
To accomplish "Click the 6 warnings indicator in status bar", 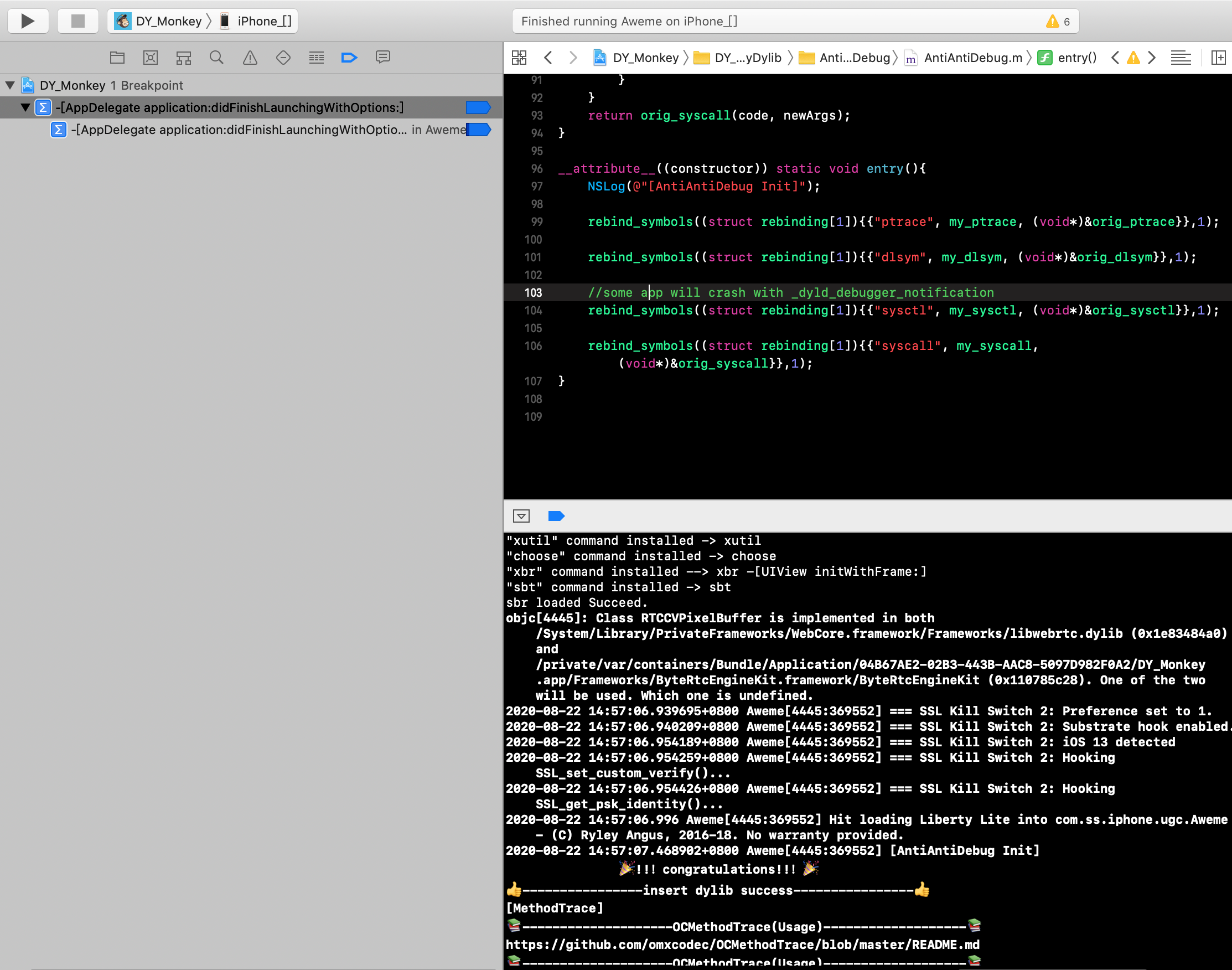I will click(1058, 21).
